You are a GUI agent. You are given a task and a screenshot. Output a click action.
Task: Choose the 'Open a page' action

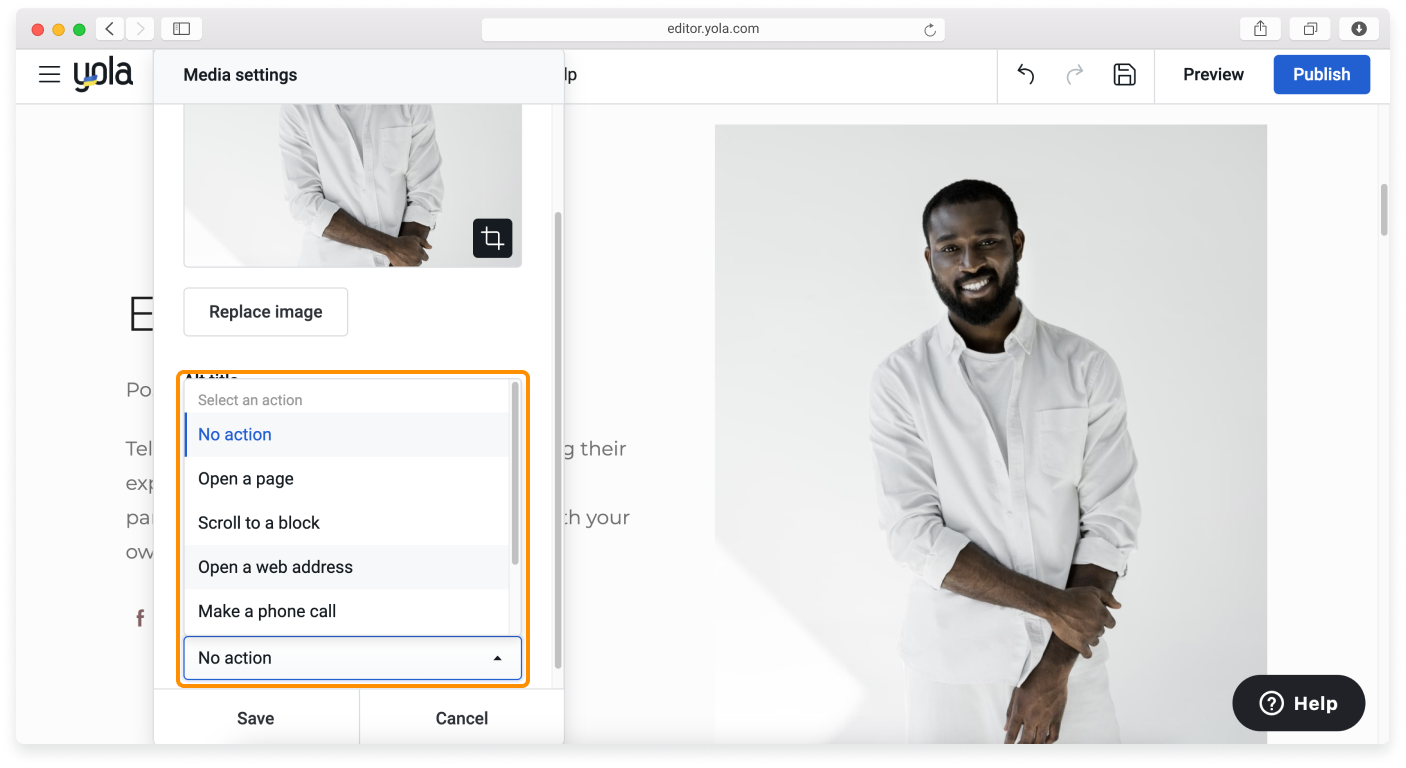pyautogui.click(x=246, y=478)
